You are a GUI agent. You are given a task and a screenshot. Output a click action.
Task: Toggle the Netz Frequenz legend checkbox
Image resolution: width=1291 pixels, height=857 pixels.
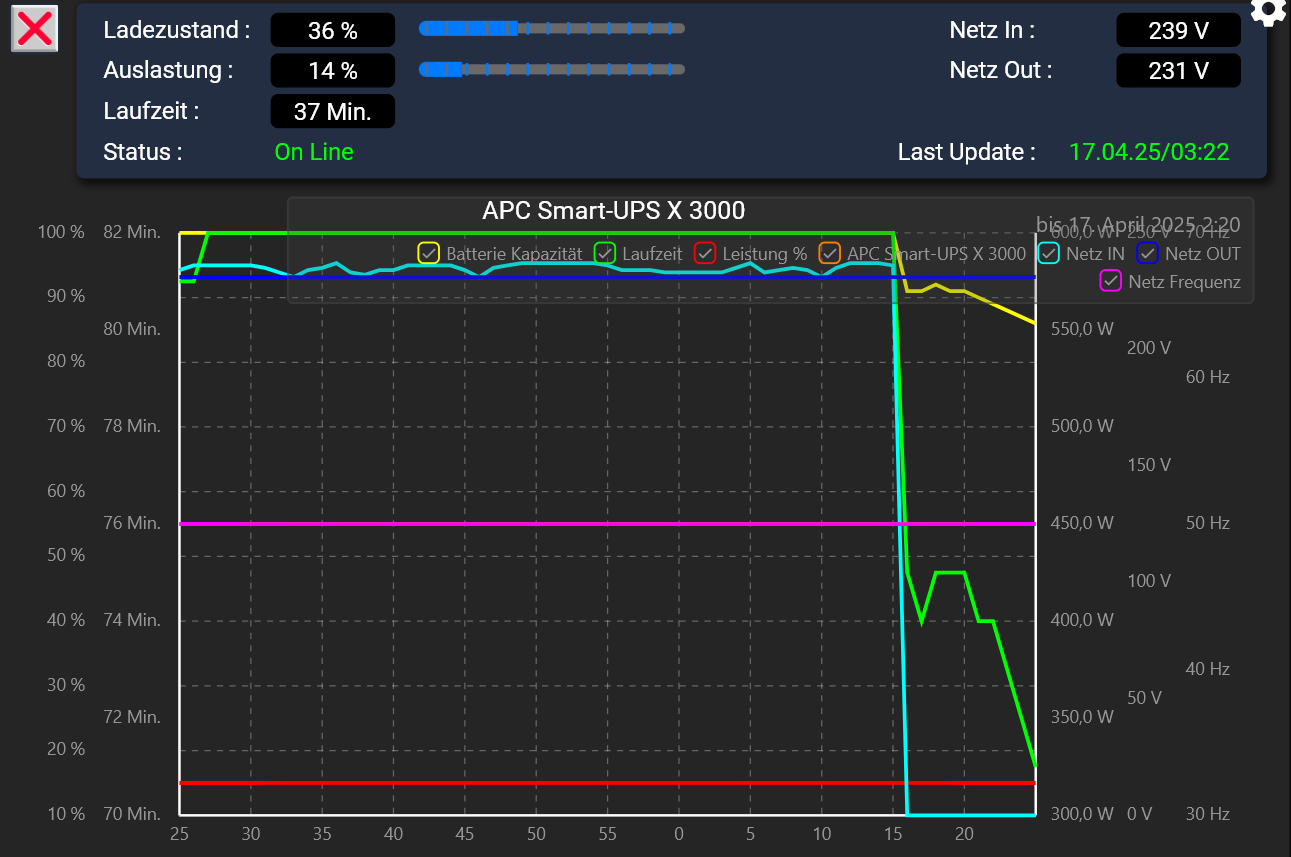(1111, 281)
